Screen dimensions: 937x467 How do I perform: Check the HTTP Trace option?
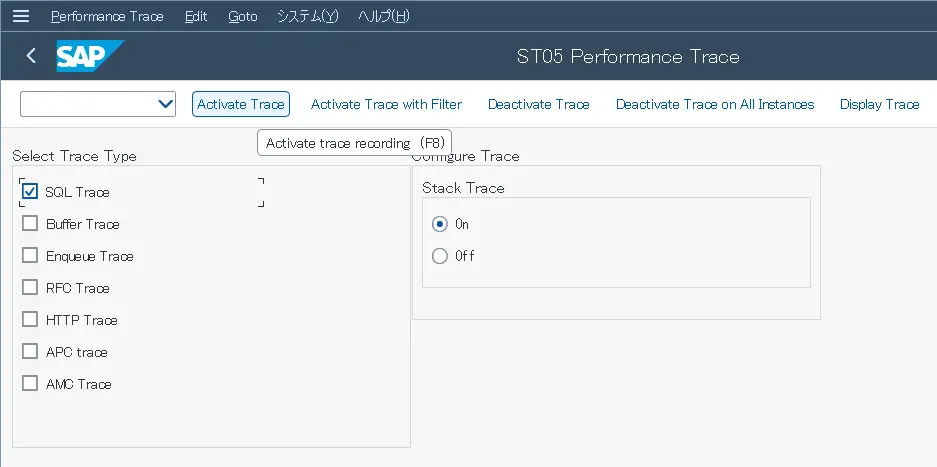point(30,320)
